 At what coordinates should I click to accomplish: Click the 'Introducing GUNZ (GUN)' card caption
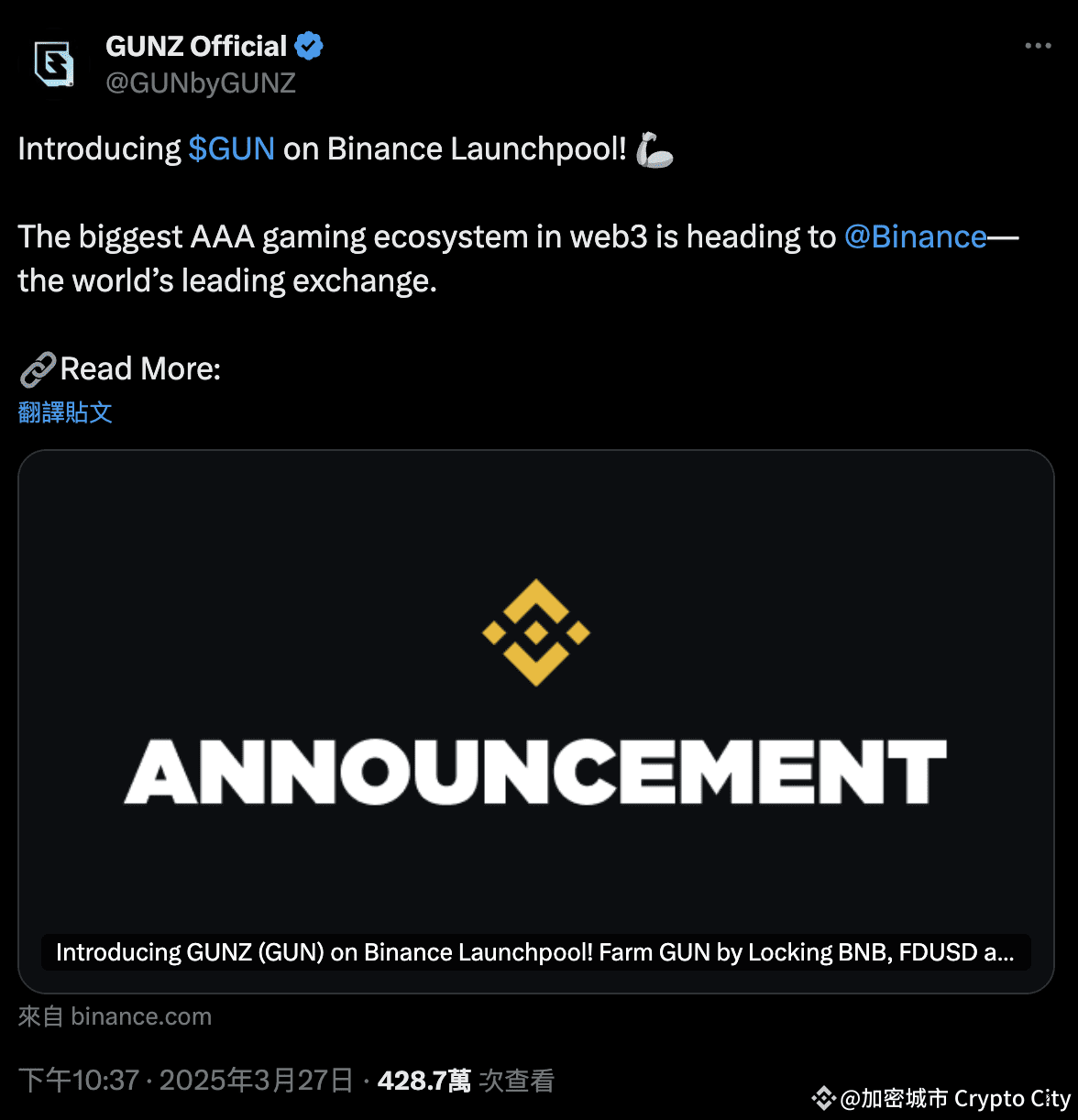[534, 952]
